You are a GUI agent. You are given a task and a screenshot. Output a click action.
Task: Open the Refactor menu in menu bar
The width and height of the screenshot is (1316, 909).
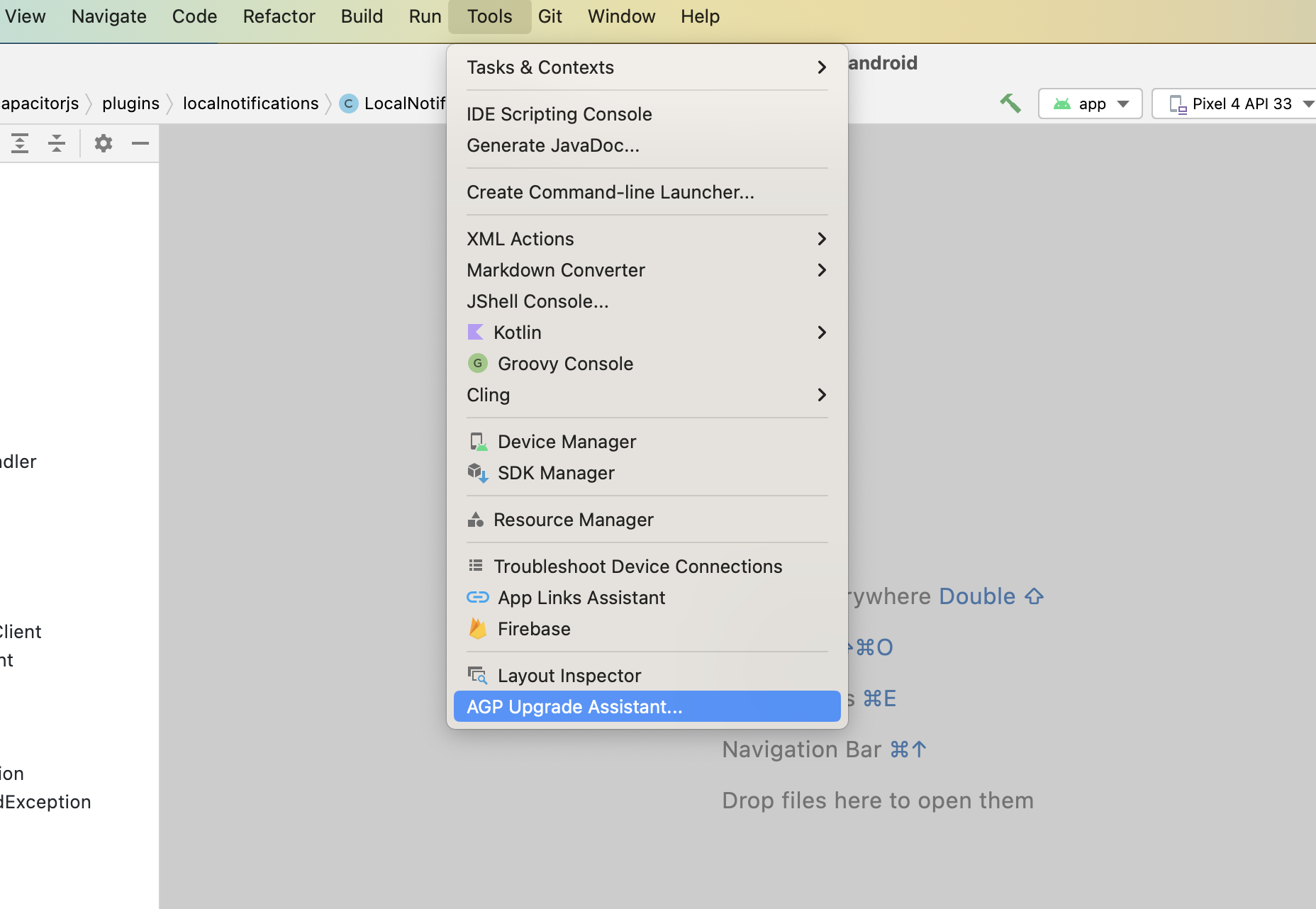(279, 16)
